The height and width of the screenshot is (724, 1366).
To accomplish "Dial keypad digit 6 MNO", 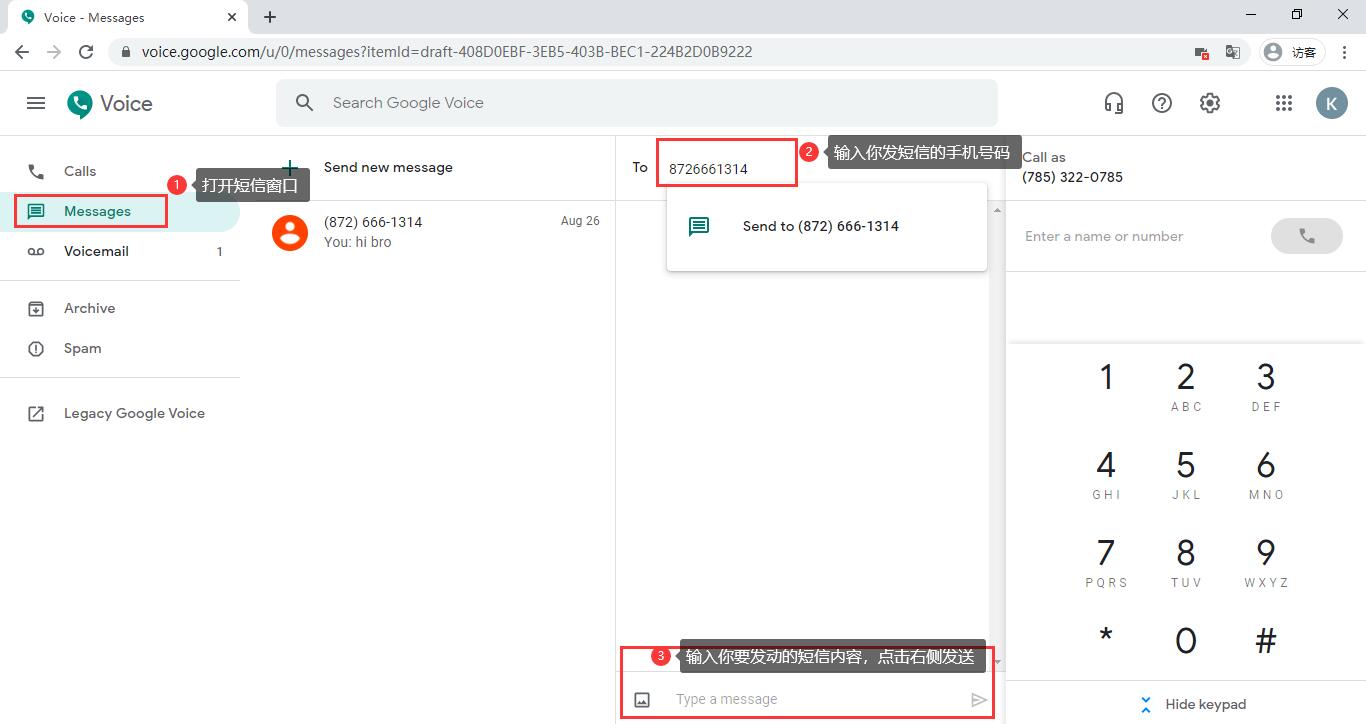I will click(1266, 474).
